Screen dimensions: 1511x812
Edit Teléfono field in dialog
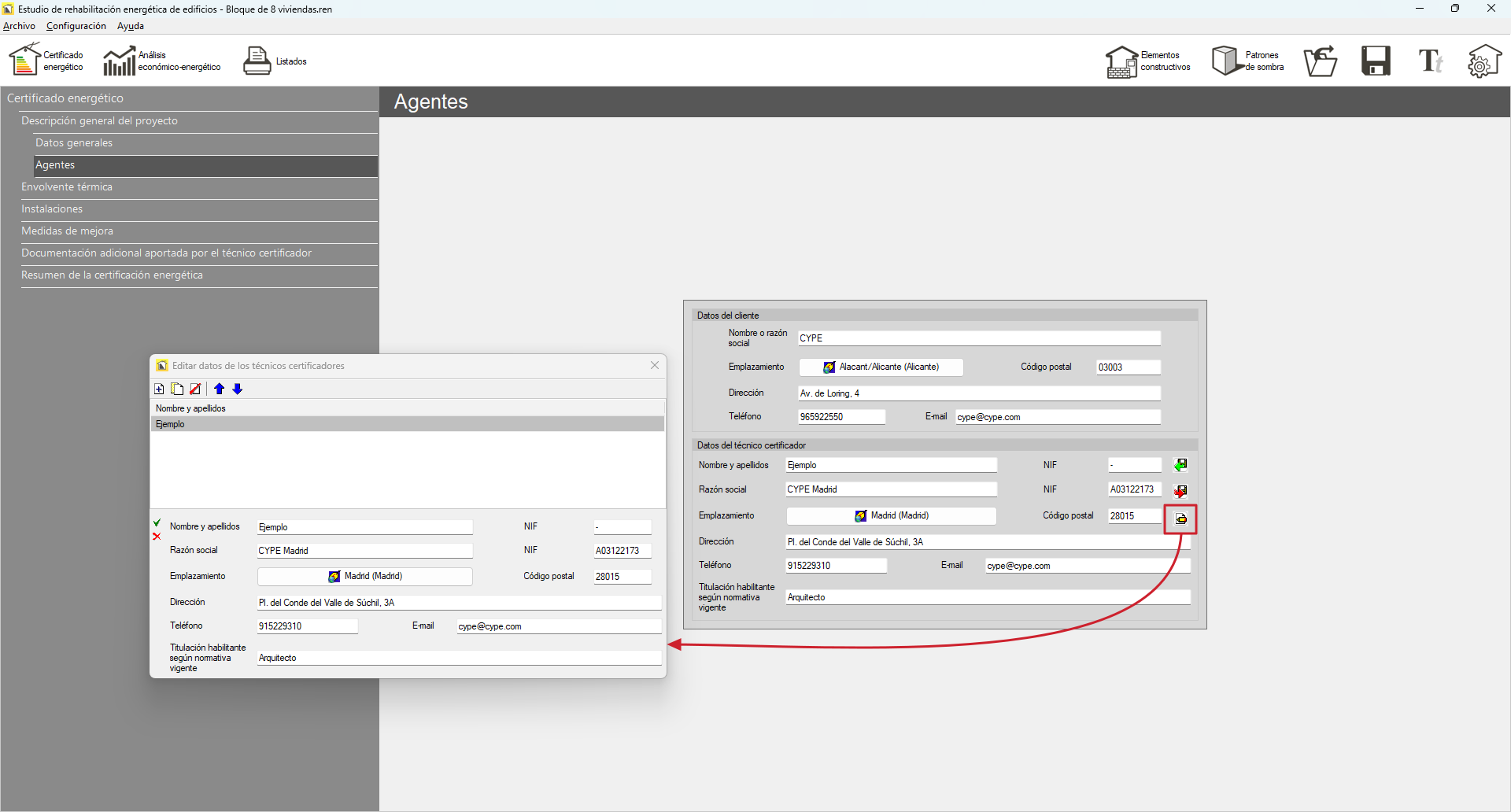308,626
